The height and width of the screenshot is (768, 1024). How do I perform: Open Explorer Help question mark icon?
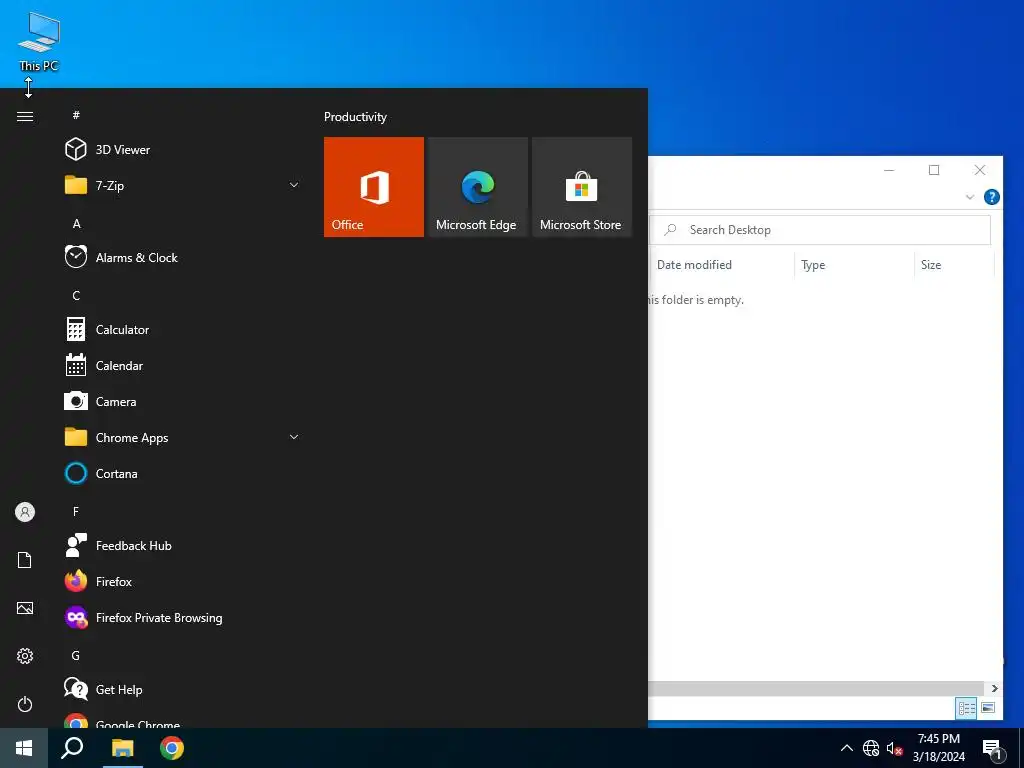point(991,197)
